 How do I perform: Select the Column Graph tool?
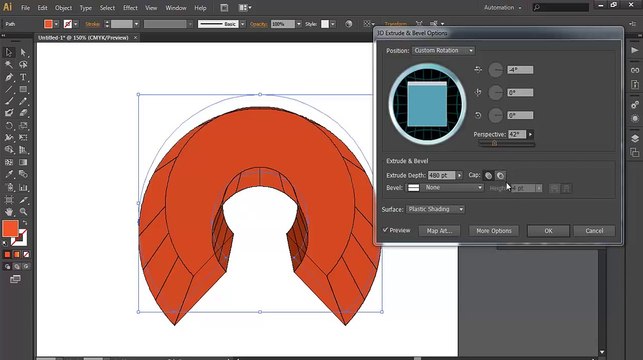pos(23,187)
